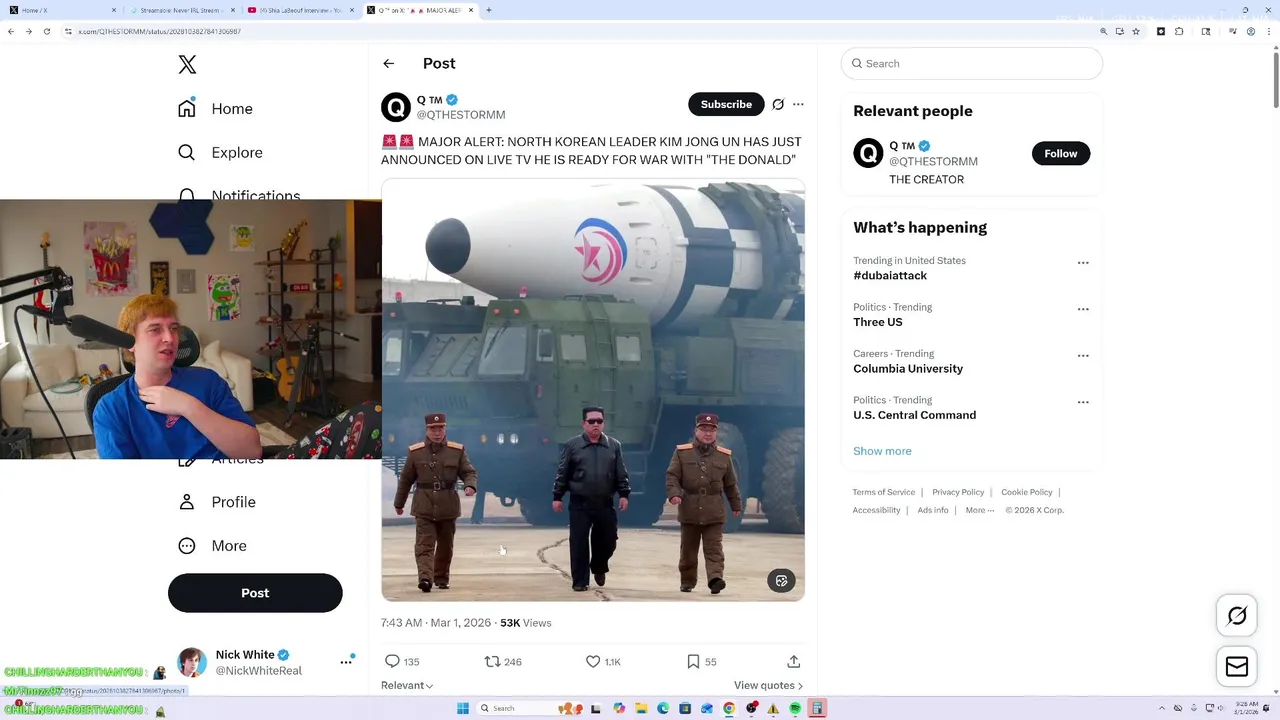
Task: Open options for U.S. Central Command trend
Action: 1083,402
